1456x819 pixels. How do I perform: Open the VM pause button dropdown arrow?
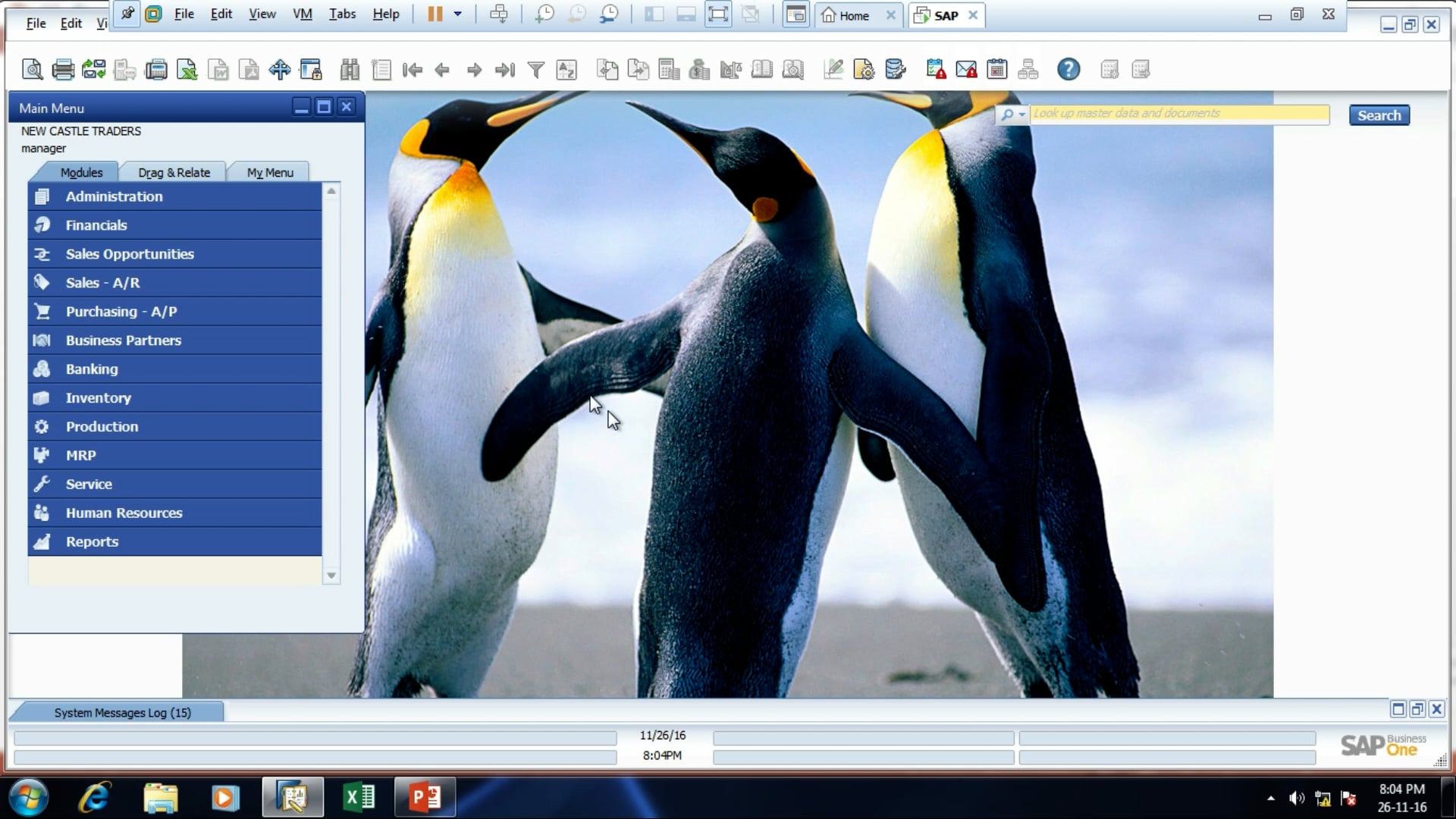(457, 14)
